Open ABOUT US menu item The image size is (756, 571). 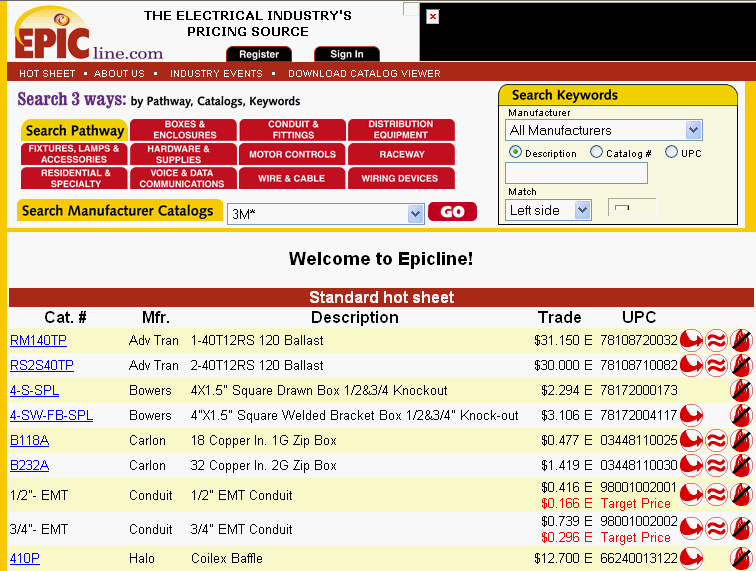click(119, 74)
